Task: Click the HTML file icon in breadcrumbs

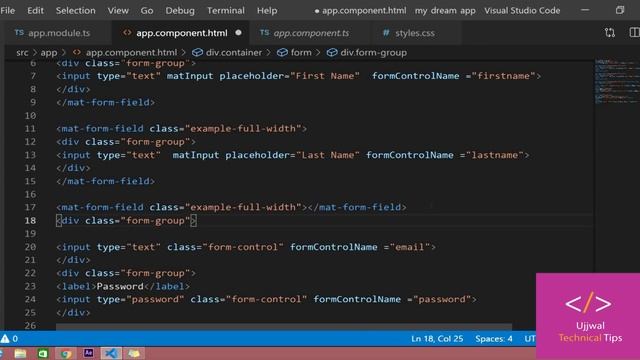Action: coord(76,53)
